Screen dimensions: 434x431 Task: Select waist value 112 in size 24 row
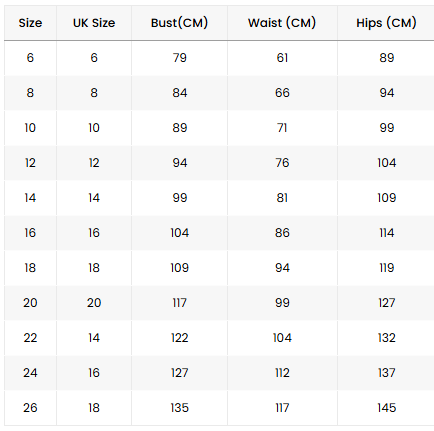[282, 373]
